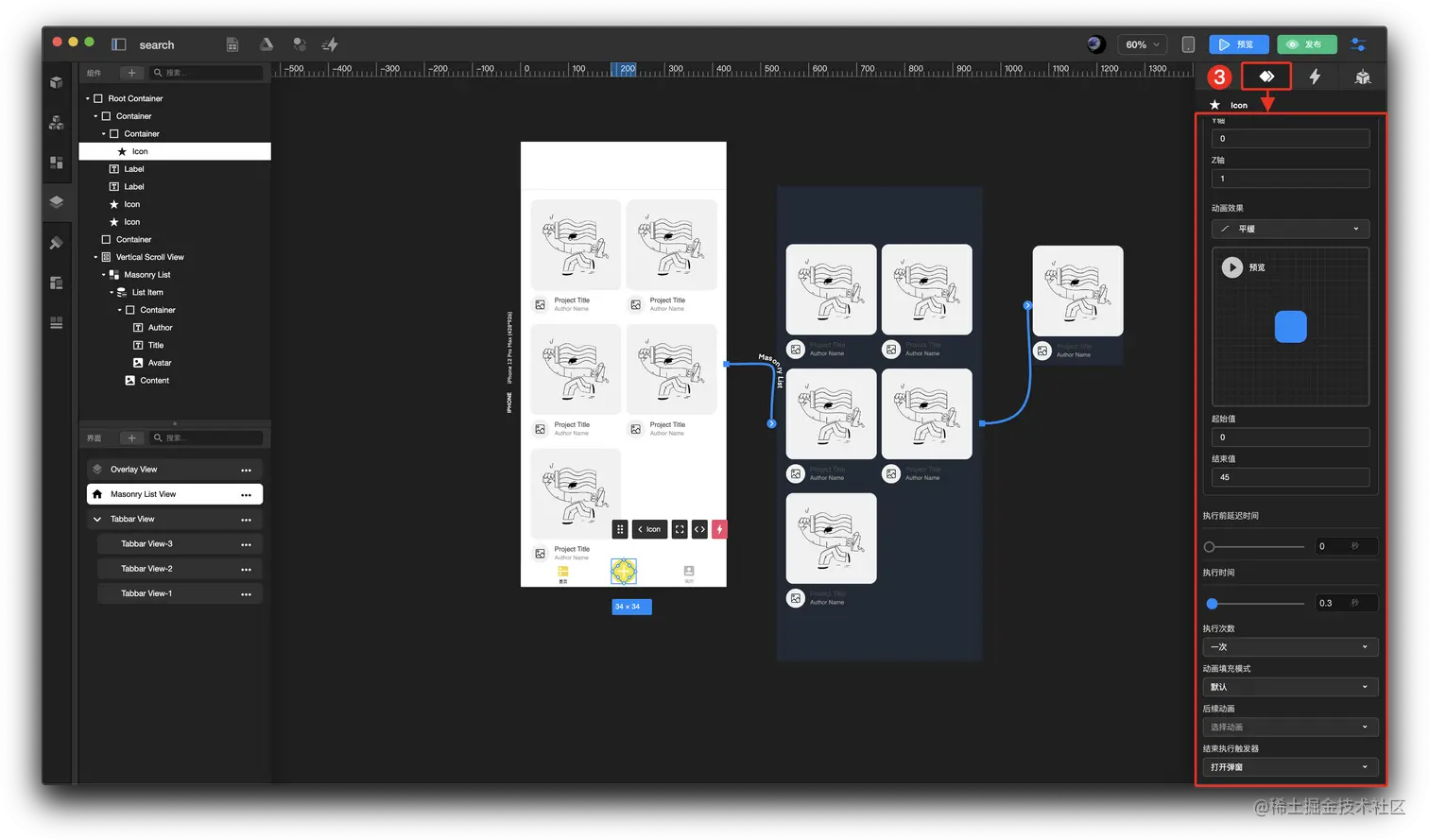Open the data sheet tool in top toolbar
Screen dimensions: 1429x840
(232, 44)
